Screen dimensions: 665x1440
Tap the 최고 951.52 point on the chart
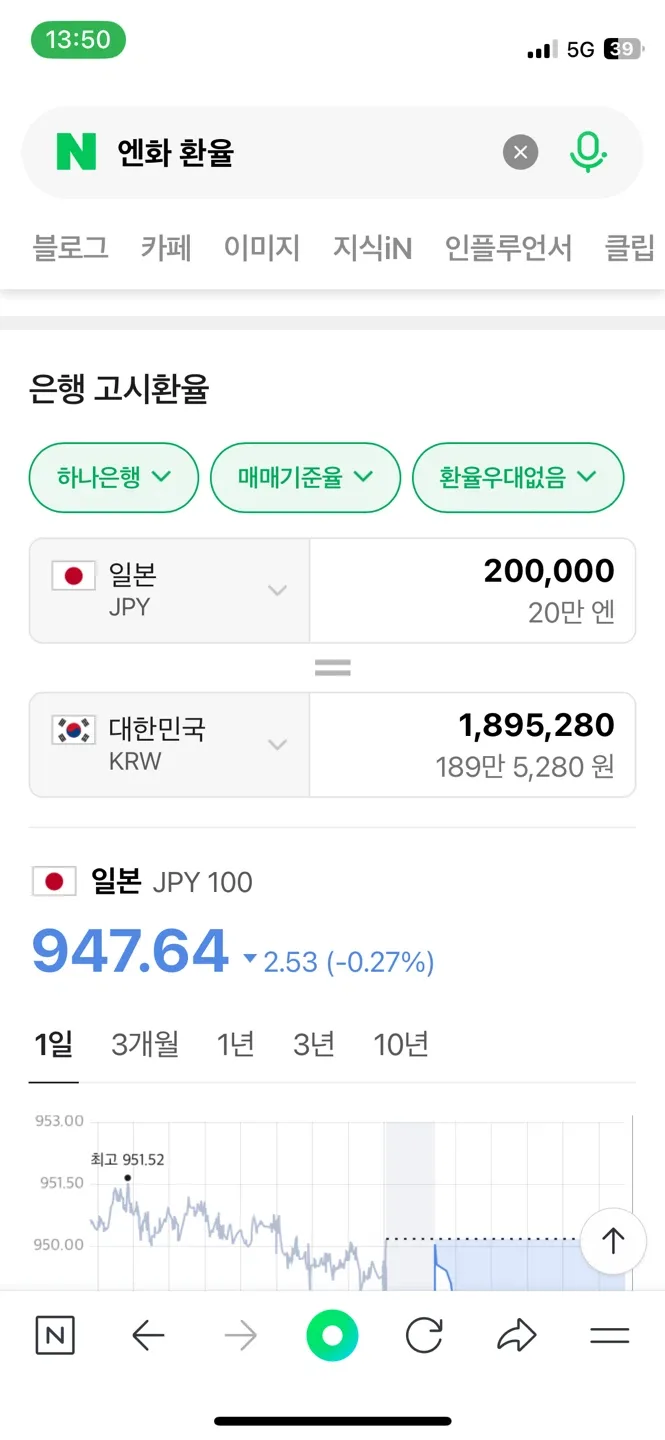point(127,1177)
